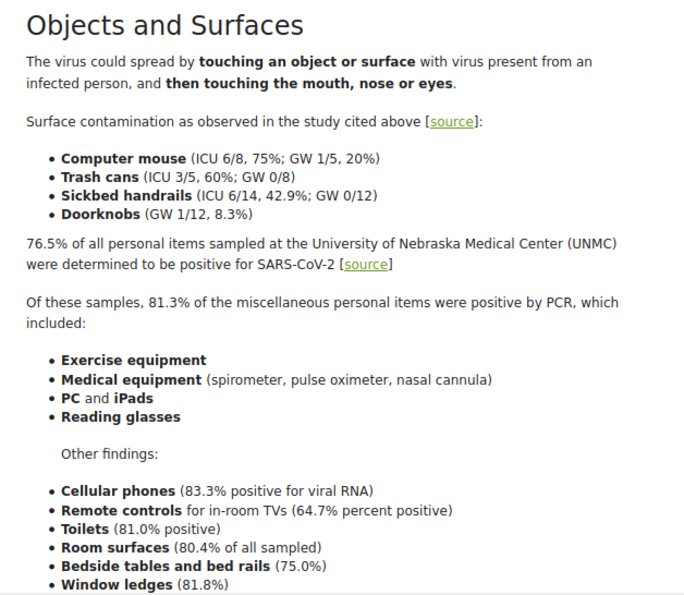Select the "Remote controls" list entry
Viewport: 684px width, 595px height.
[x=122, y=510]
